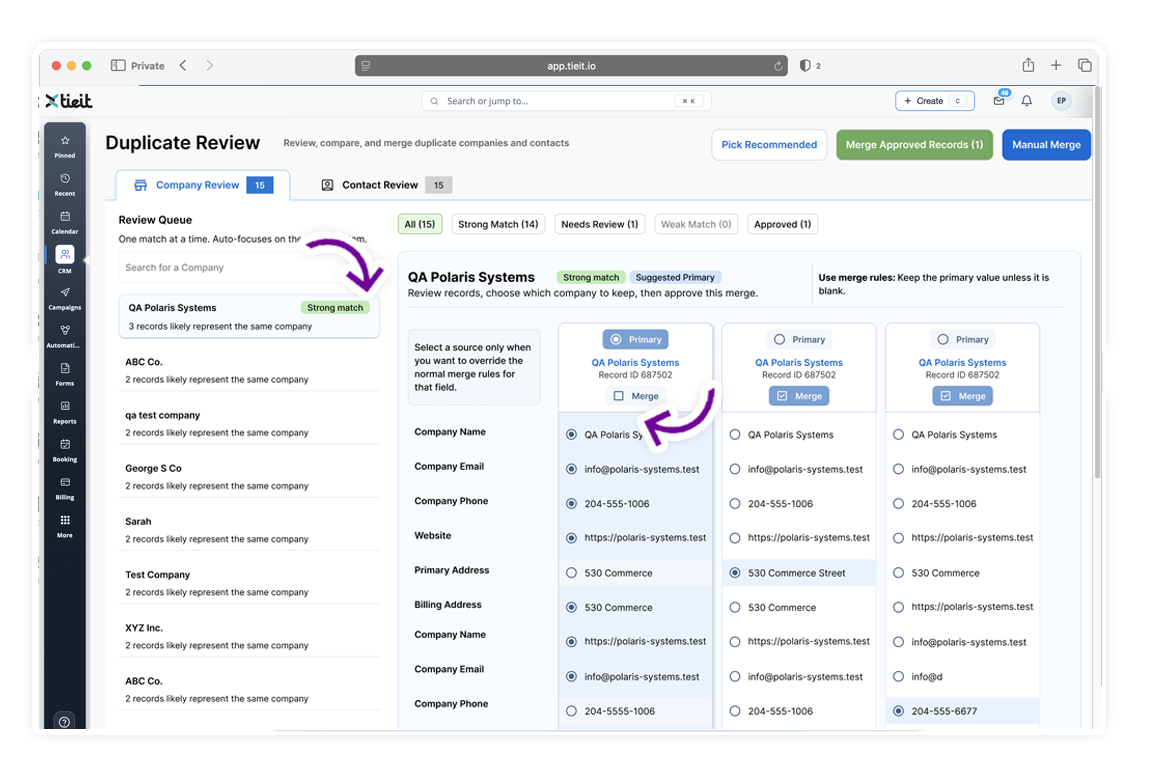Select the info@d email radio

898,676
